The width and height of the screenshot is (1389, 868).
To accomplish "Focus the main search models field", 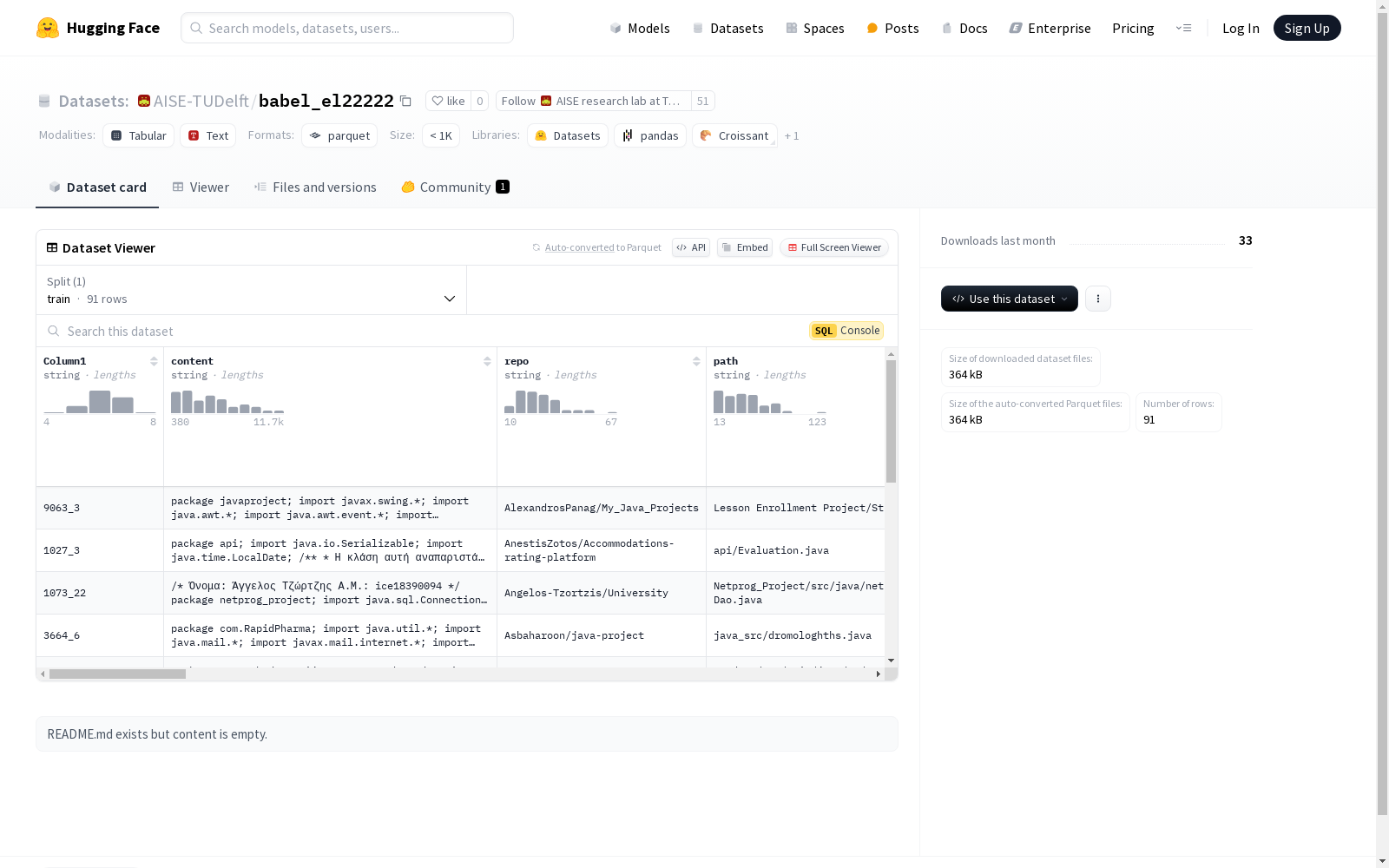I will click(347, 28).
